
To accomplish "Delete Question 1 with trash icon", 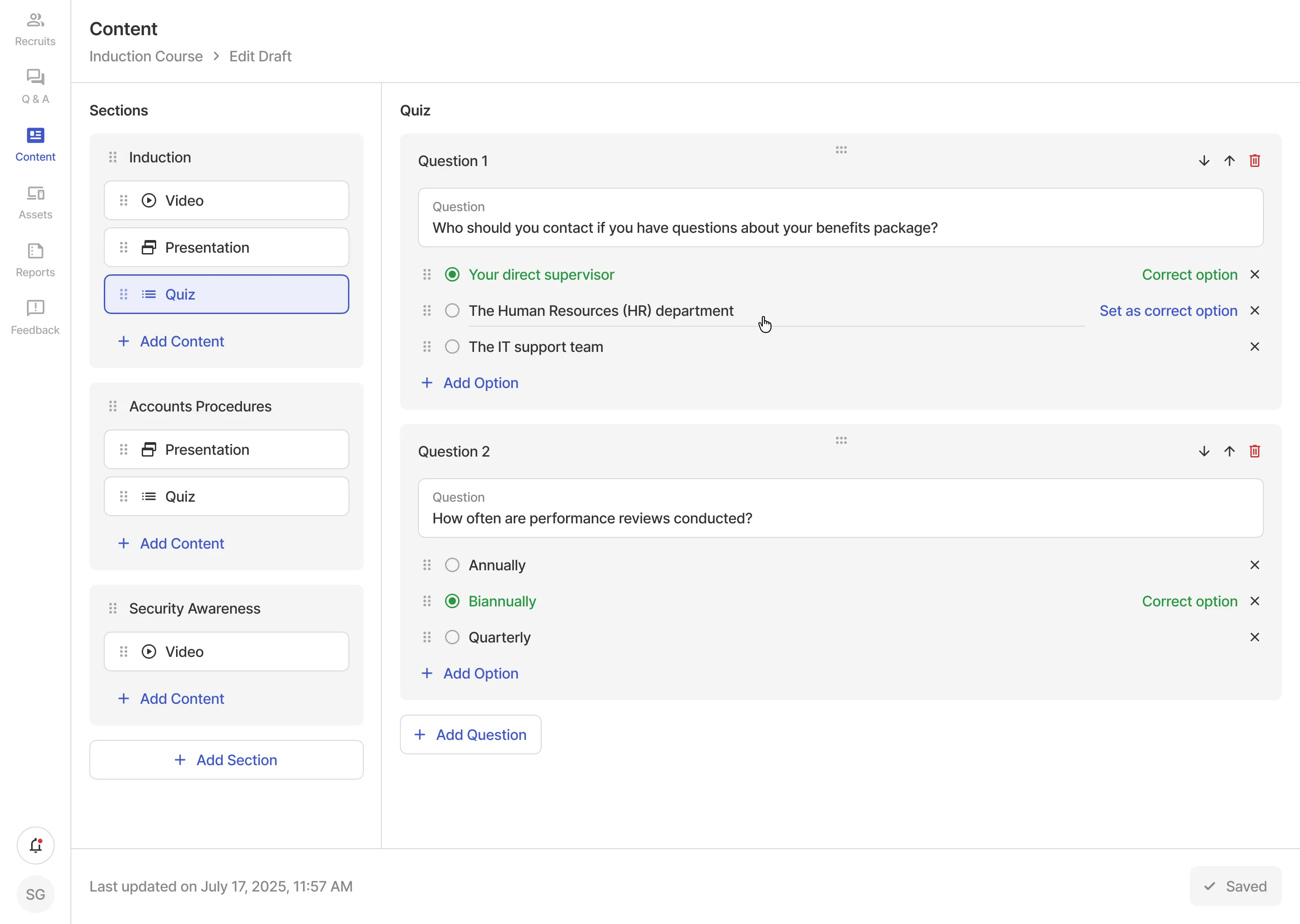I will click(1254, 161).
